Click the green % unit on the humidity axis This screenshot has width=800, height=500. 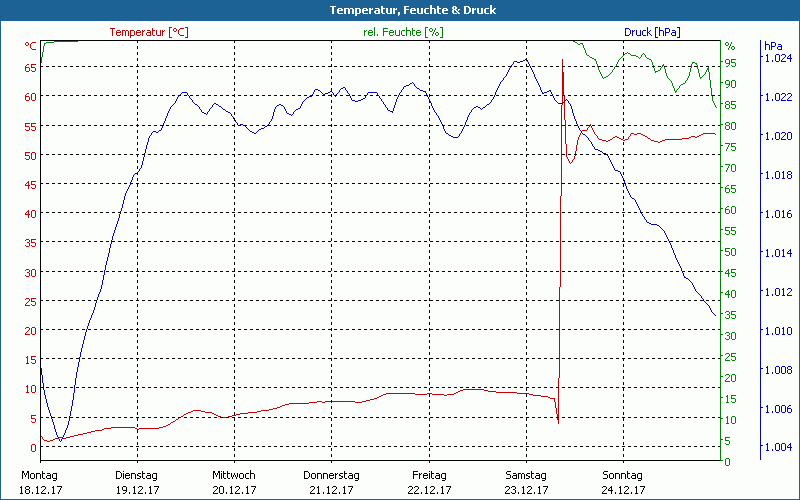point(729,46)
